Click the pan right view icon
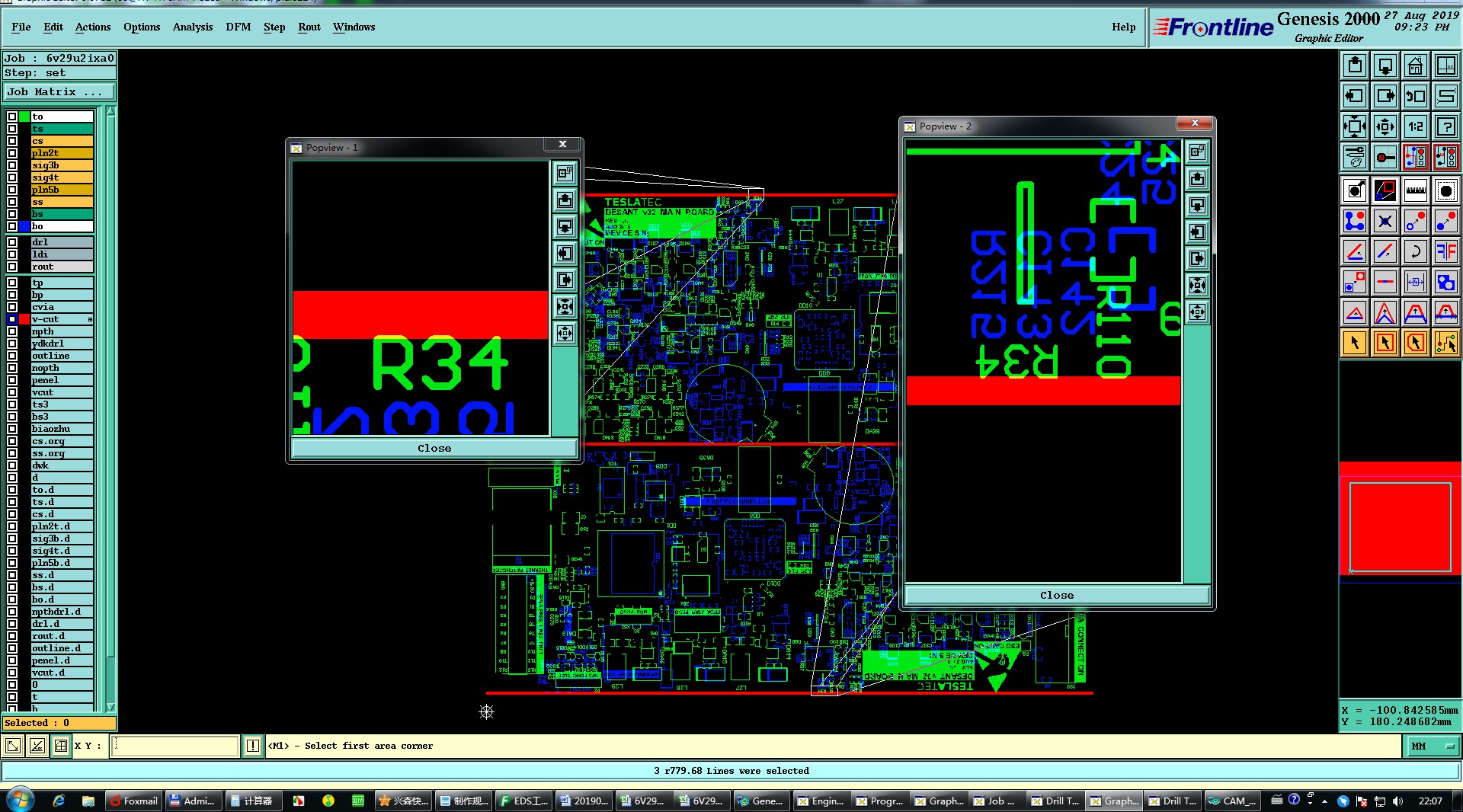 coord(1385,96)
